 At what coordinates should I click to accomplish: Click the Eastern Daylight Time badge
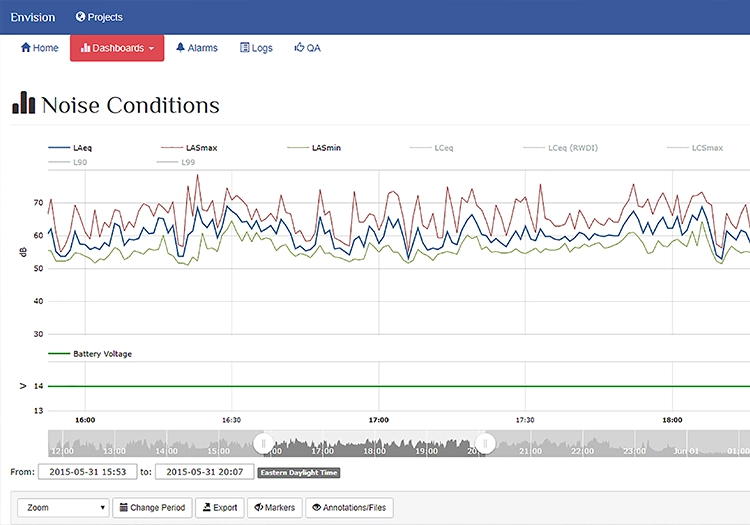pos(299,472)
